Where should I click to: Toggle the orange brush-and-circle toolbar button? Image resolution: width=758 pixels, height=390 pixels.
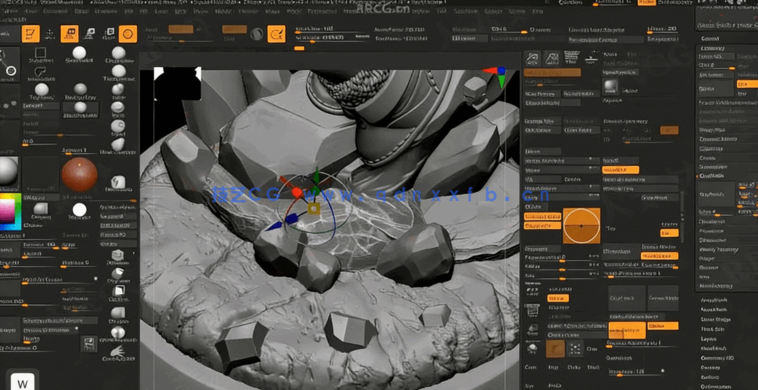(x=276, y=34)
